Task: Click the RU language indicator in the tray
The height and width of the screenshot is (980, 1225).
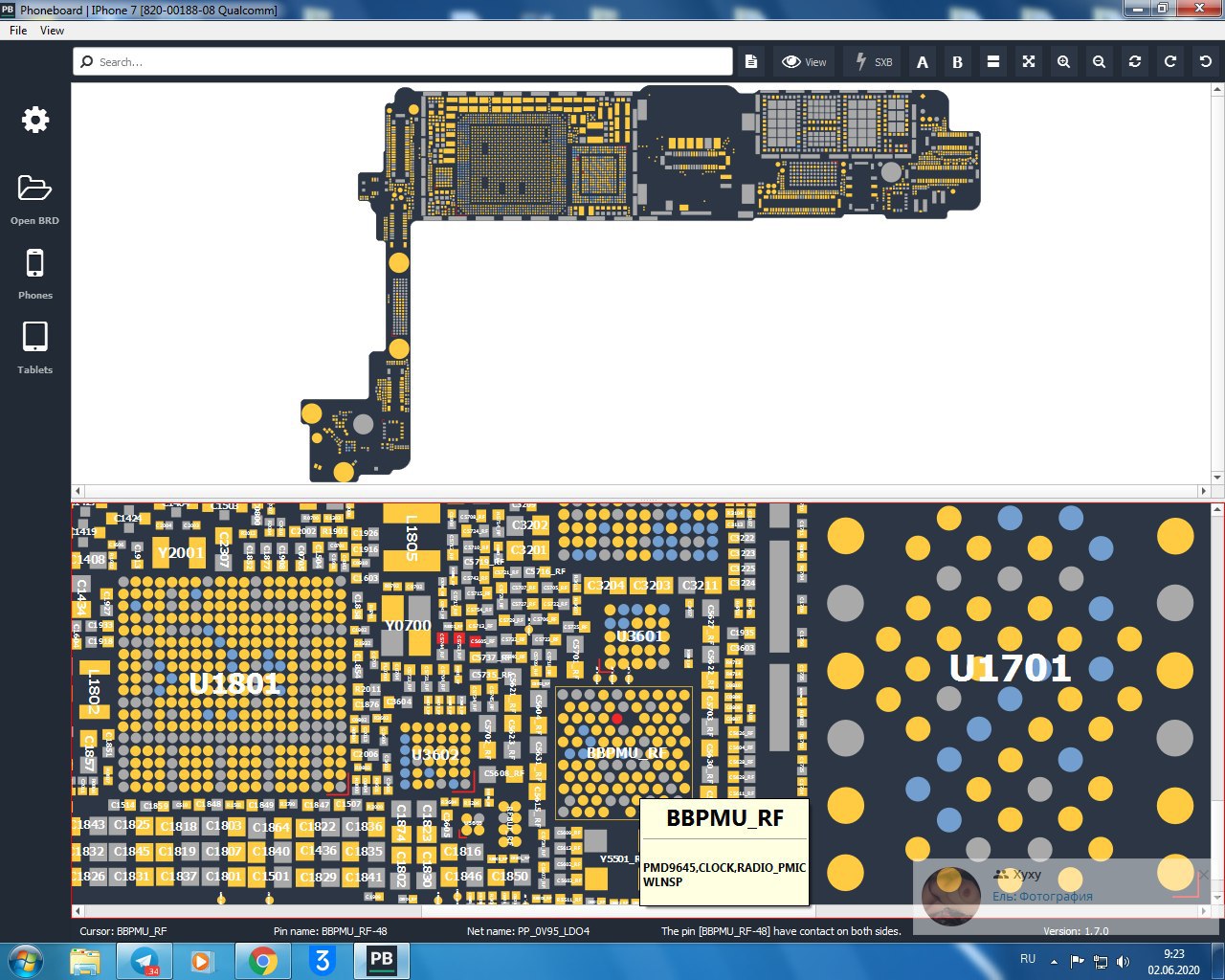Action: [1028, 959]
